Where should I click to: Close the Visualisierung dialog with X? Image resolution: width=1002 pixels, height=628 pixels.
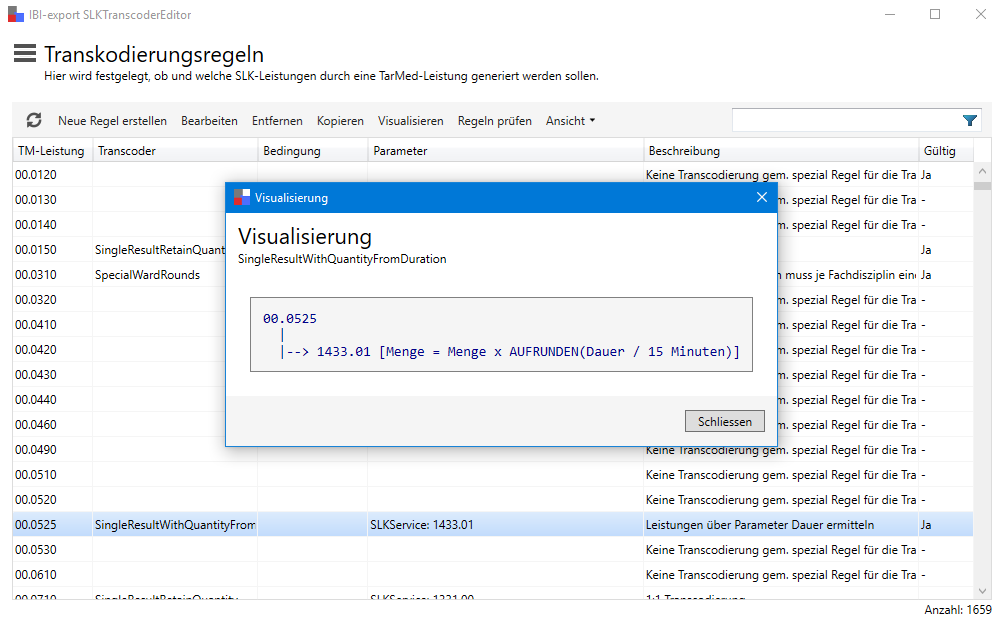(762, 198)
